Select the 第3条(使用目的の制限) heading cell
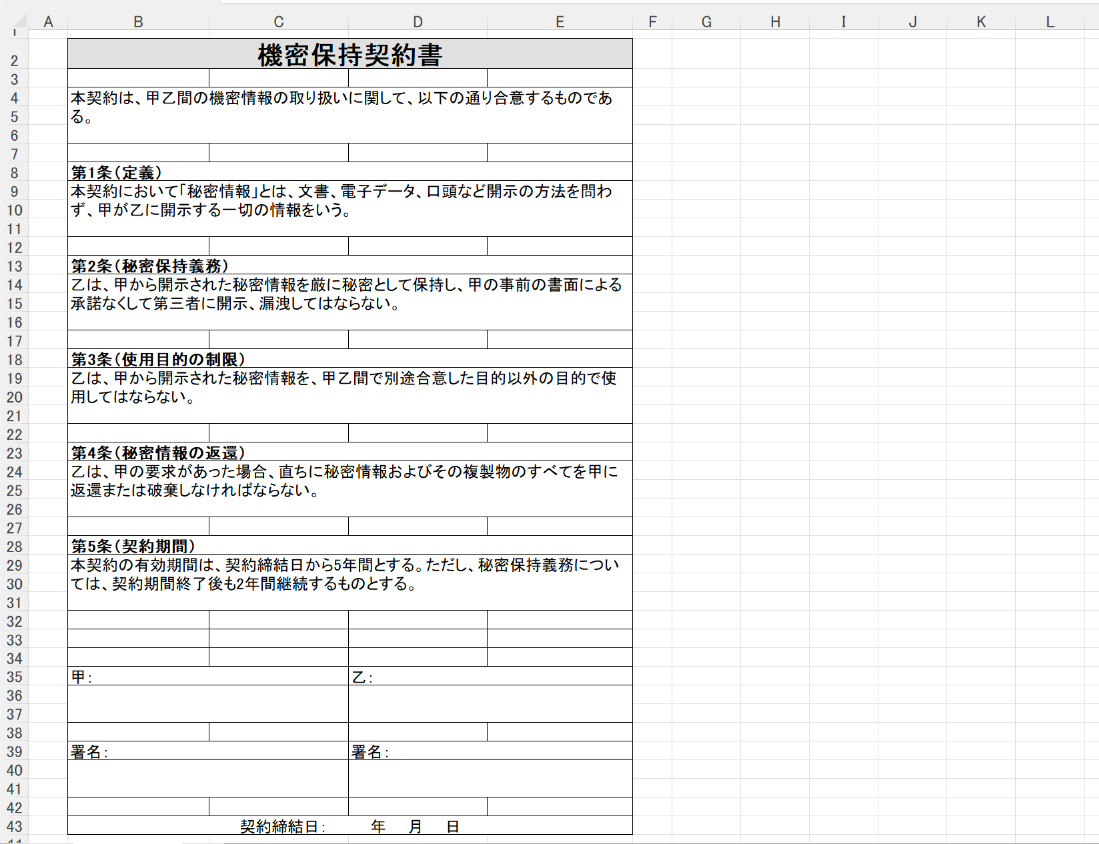 (350, 359)
